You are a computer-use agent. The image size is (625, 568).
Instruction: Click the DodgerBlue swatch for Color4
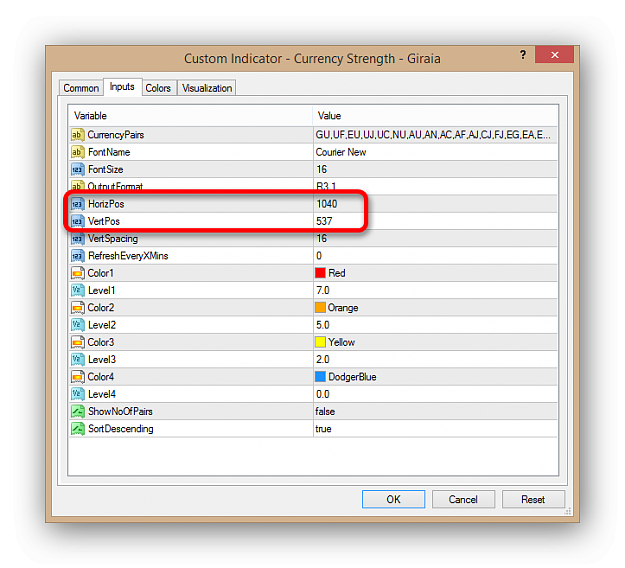coord(320,377)
